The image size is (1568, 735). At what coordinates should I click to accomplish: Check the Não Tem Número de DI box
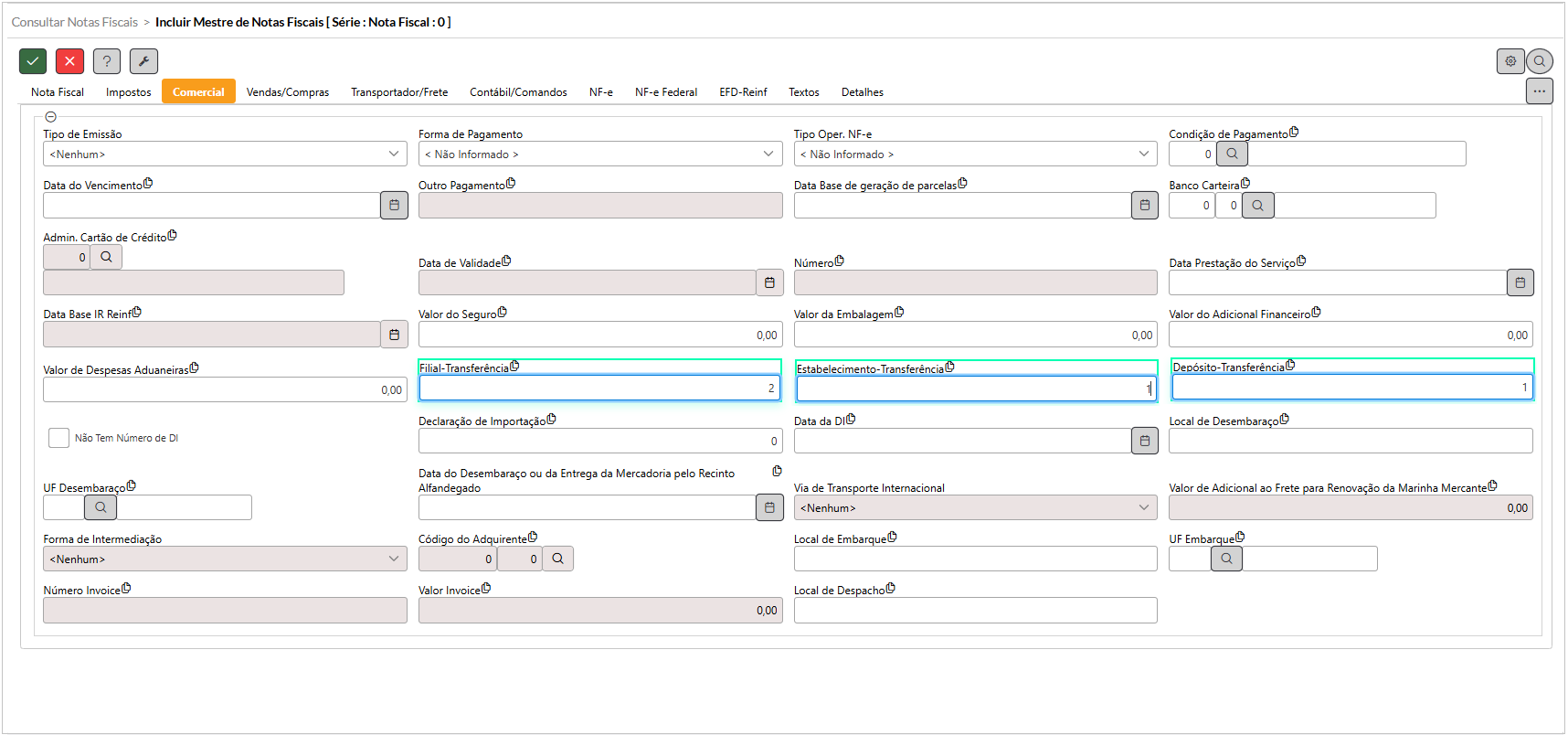tap(58, 438)
